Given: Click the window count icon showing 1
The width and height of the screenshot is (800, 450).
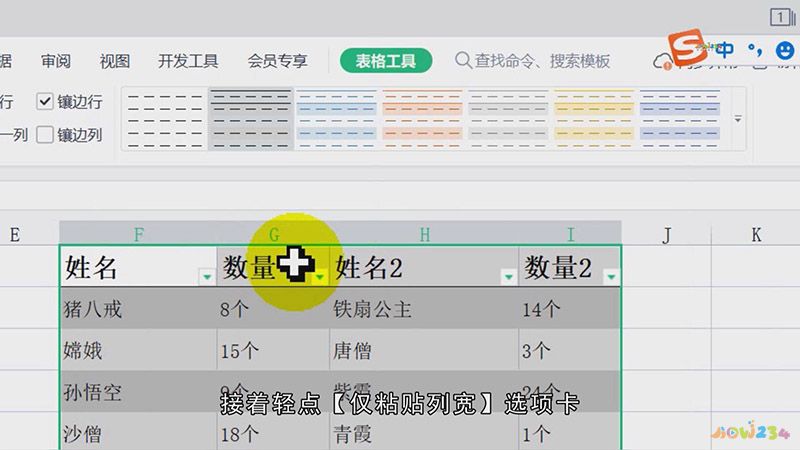Looking at the screenshot, I should [x=781, y=17].
